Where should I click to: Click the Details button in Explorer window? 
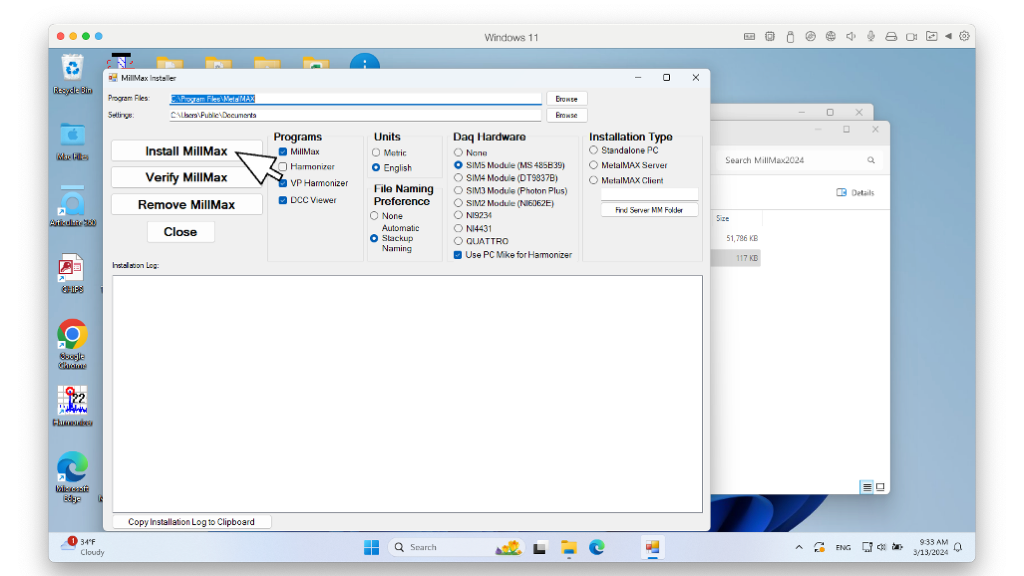856,193
